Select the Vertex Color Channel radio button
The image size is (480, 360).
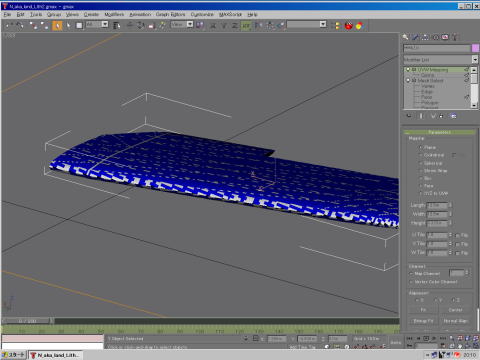412,282
